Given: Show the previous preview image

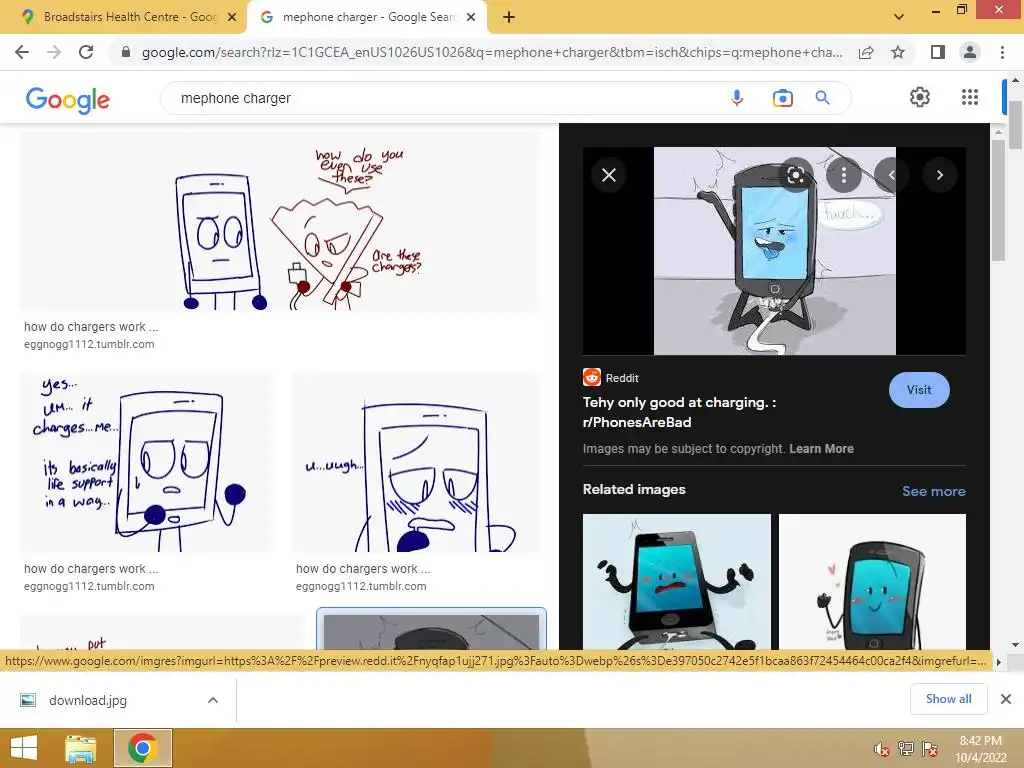Looking at the screenshot, I should [x=891, y=175].
